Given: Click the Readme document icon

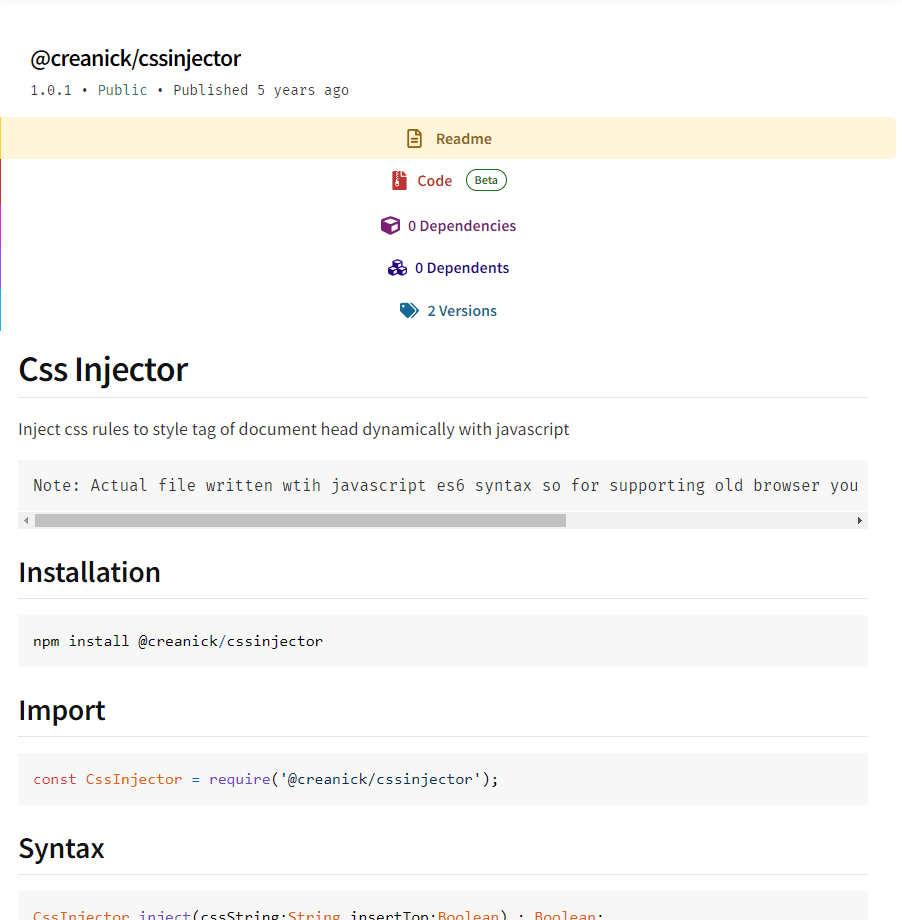Looking at the screenshot, I should click(x=414, y=138).
